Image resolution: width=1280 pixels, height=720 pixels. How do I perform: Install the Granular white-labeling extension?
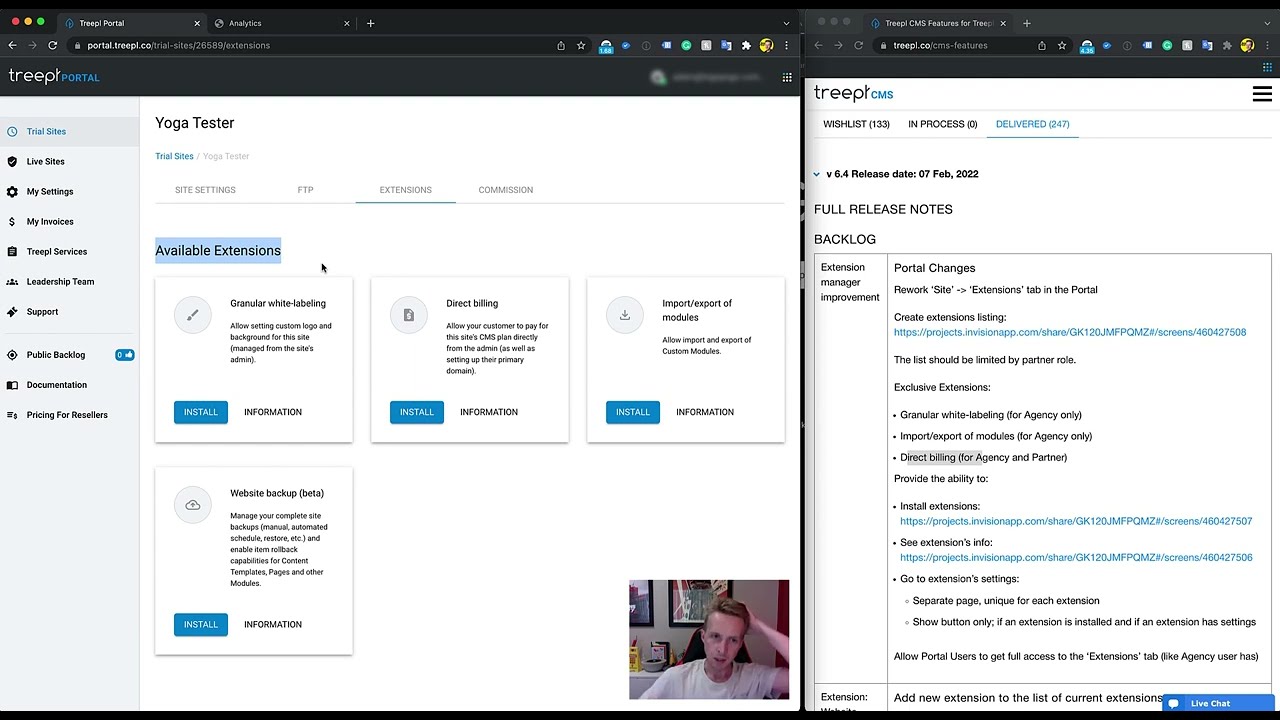[x=201, y=412]
